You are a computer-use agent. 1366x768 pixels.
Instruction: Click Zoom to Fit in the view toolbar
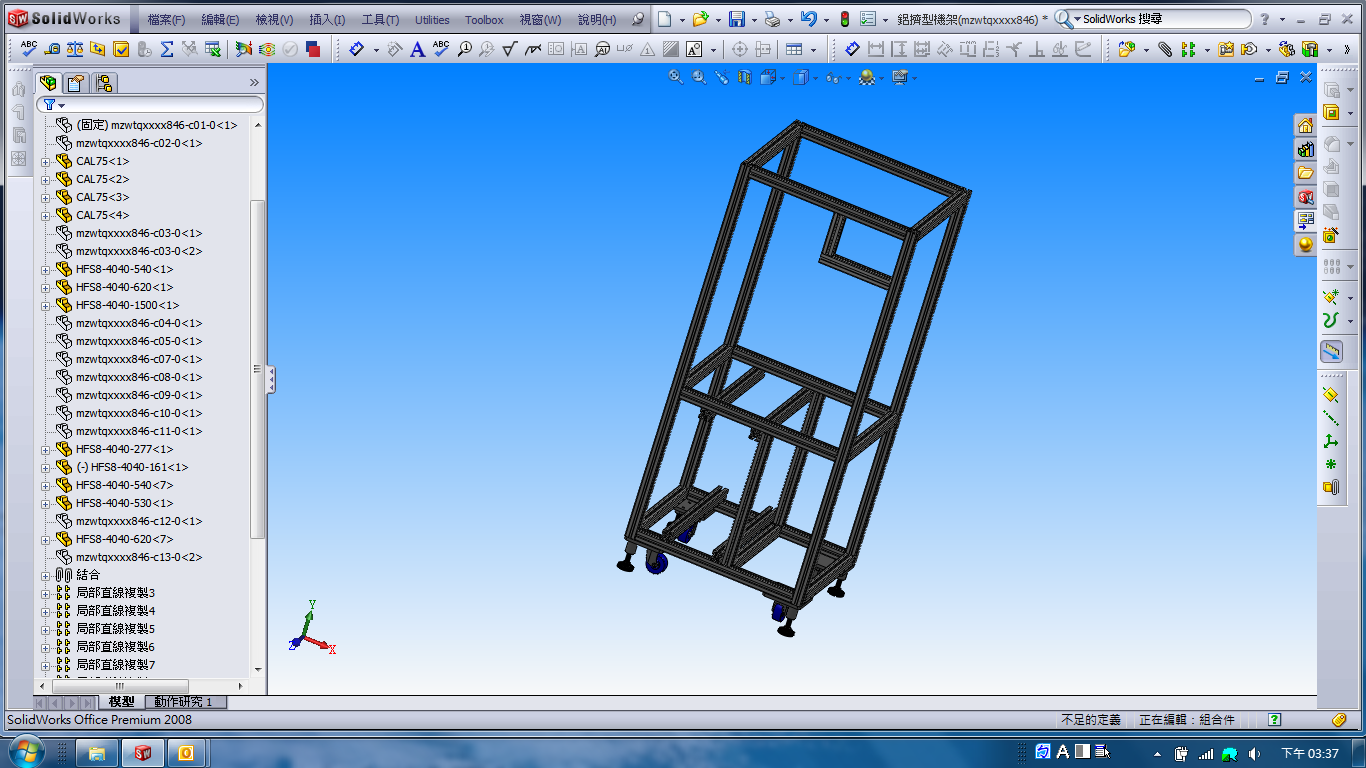tap(676, 77)
